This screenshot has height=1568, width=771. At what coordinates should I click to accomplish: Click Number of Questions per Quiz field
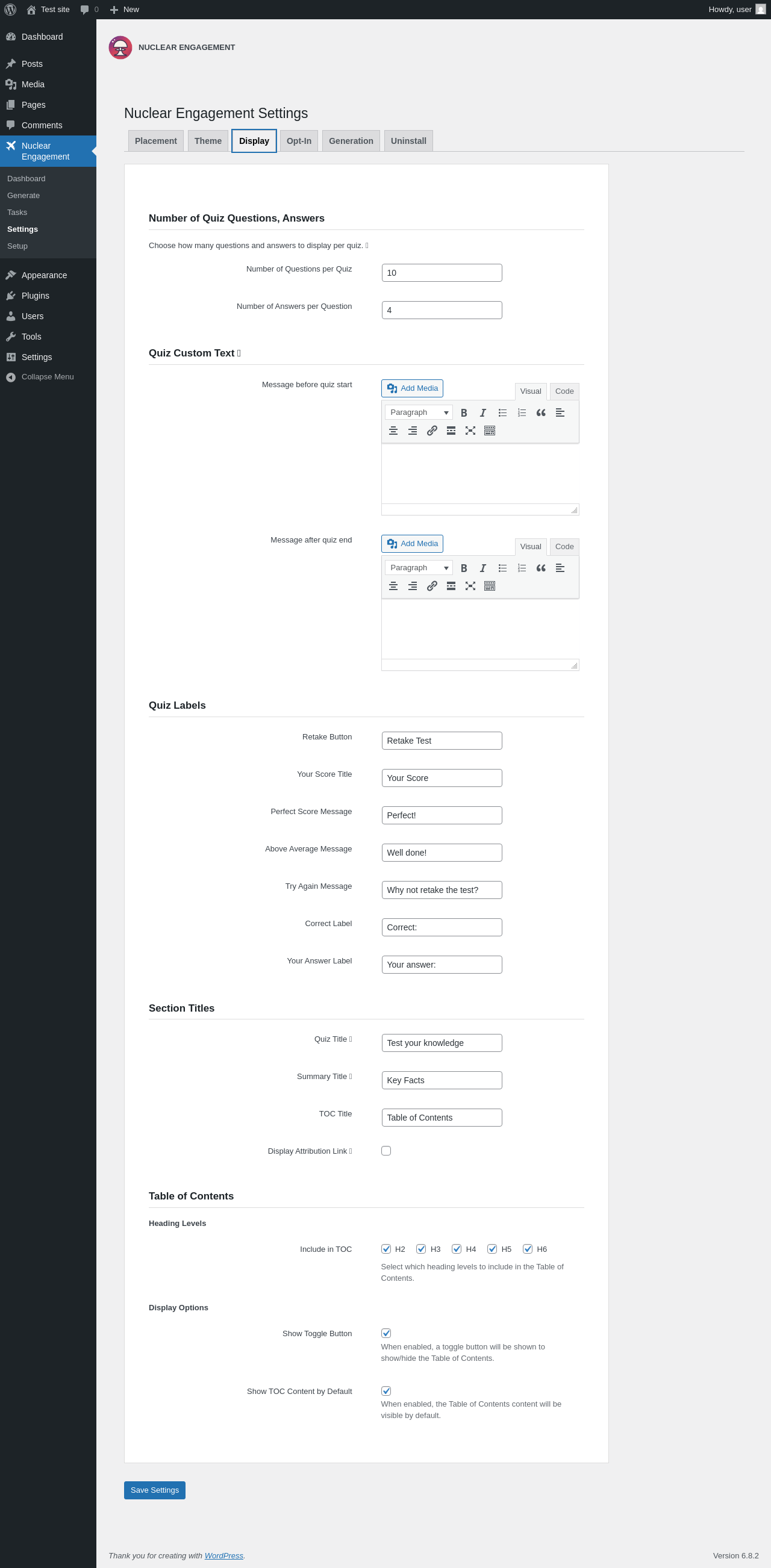pos(442,273)
